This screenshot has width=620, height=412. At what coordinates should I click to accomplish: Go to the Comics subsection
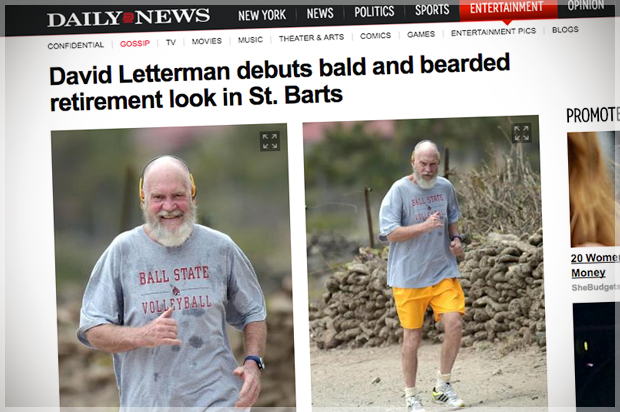(x=375, y=36)
